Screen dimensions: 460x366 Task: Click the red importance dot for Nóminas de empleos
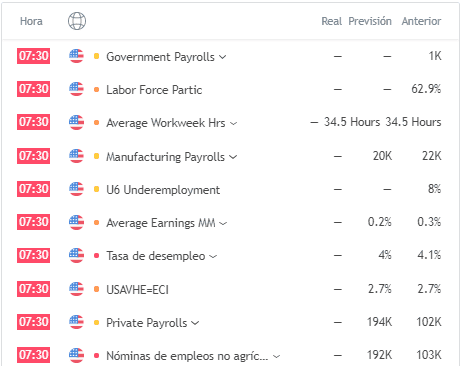click(x=97, y=356)
